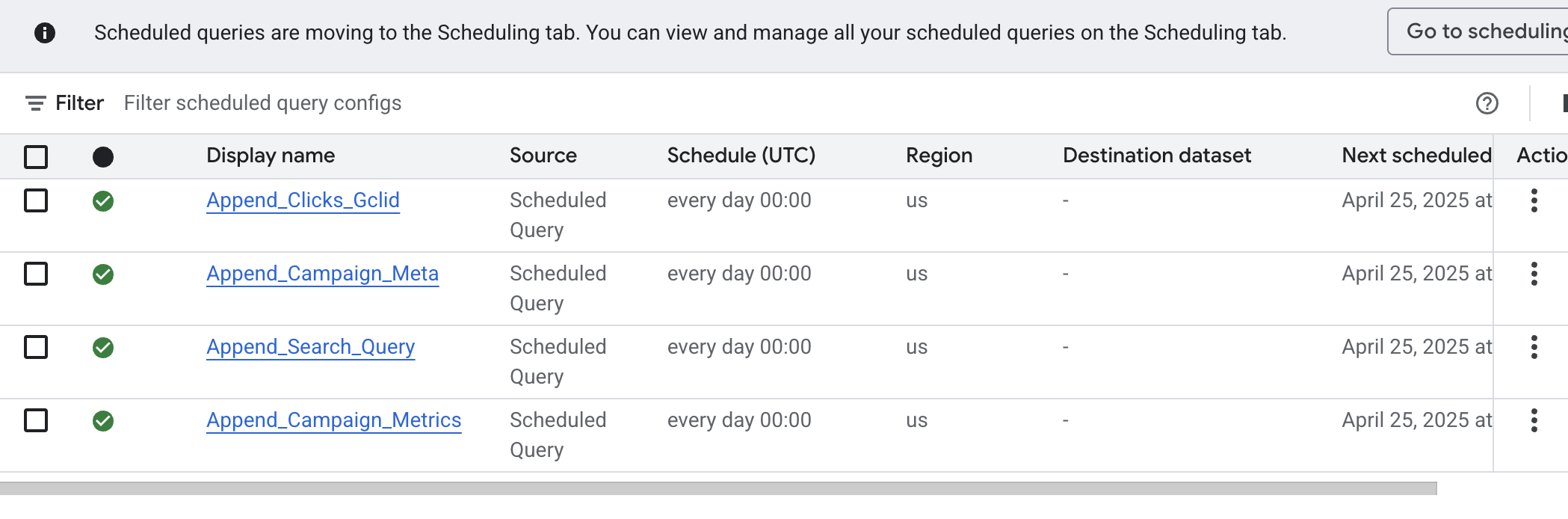Viewport: 1568px width, 519px height.
Task: Click the horizontal scrollbar below the table
Action: click(x=717, y=488)
